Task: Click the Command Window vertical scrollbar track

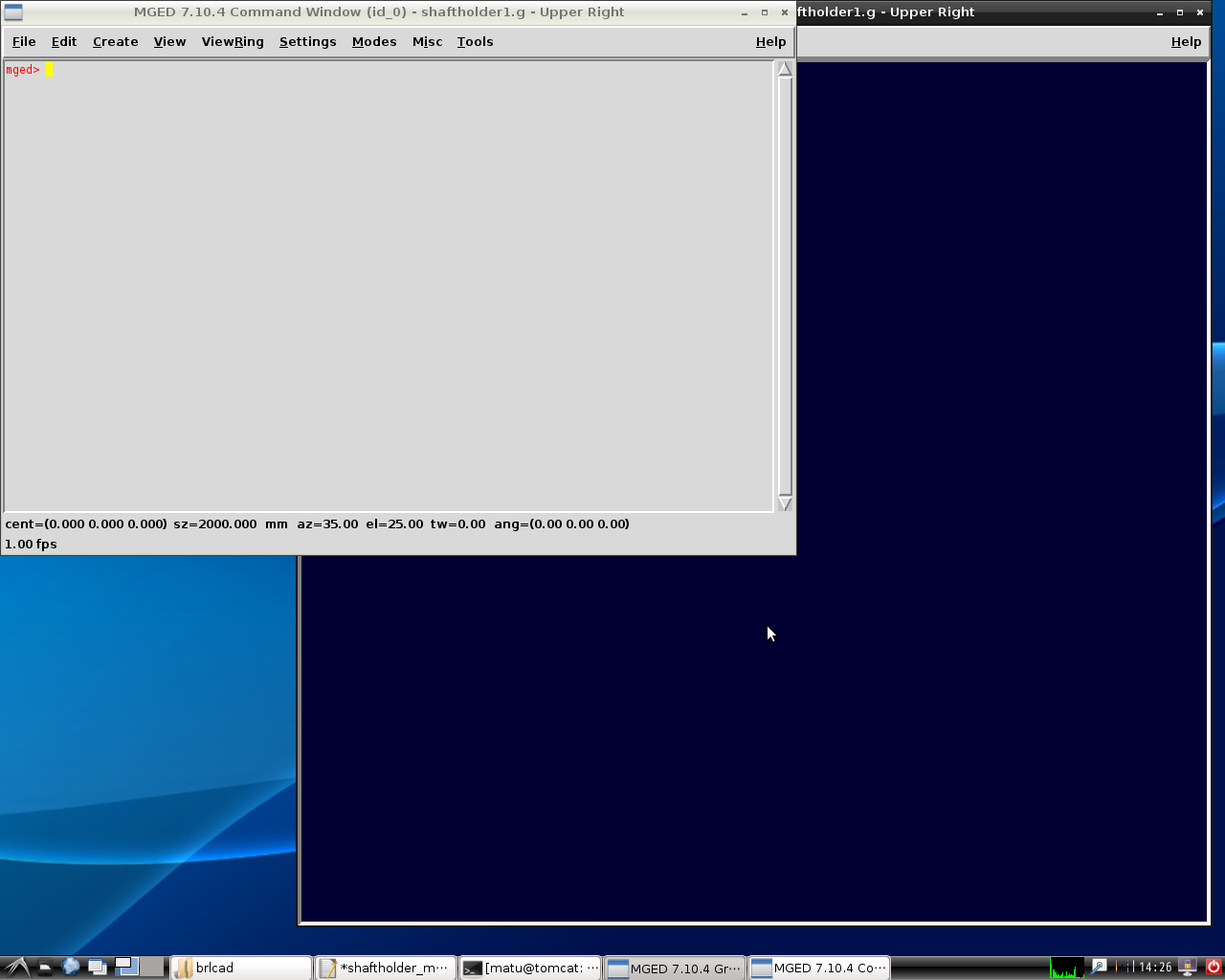Action: 785,286
